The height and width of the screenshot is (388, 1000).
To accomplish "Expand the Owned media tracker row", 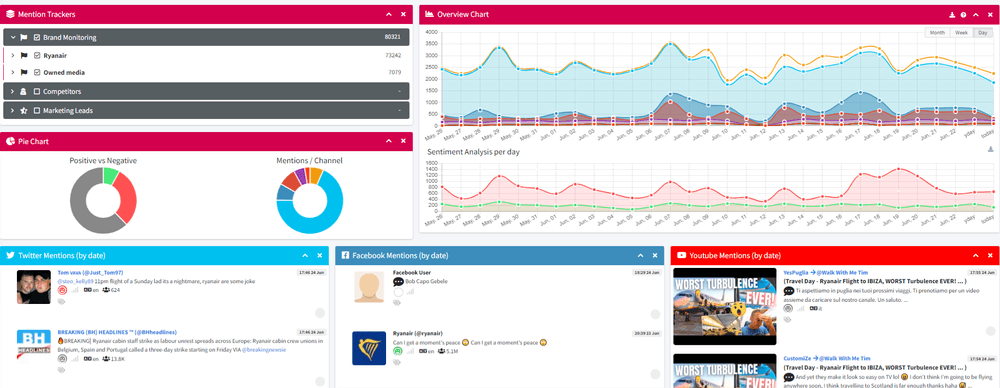I will tap(13, 73).
